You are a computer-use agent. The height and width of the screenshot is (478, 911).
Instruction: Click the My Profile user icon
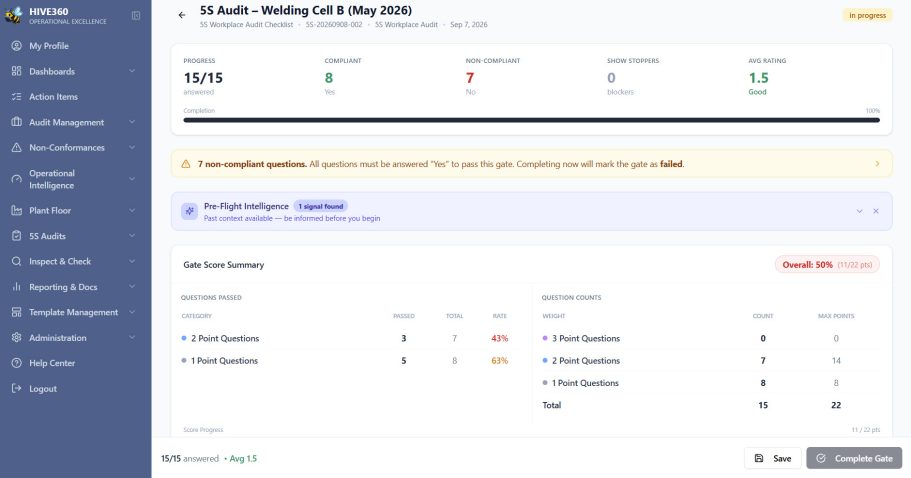point(16,46)
